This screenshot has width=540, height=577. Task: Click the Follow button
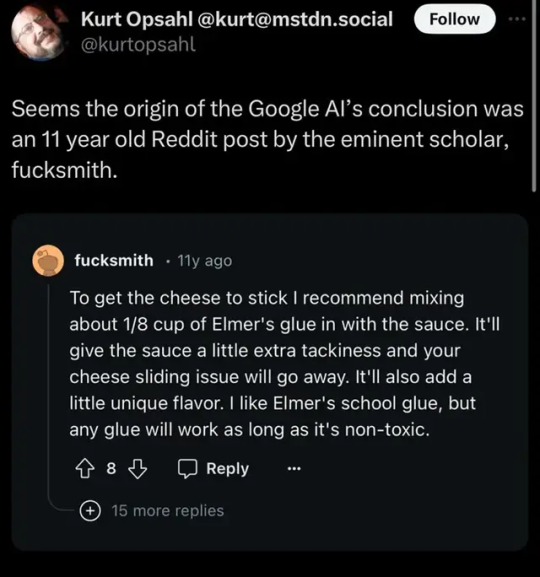455,19
